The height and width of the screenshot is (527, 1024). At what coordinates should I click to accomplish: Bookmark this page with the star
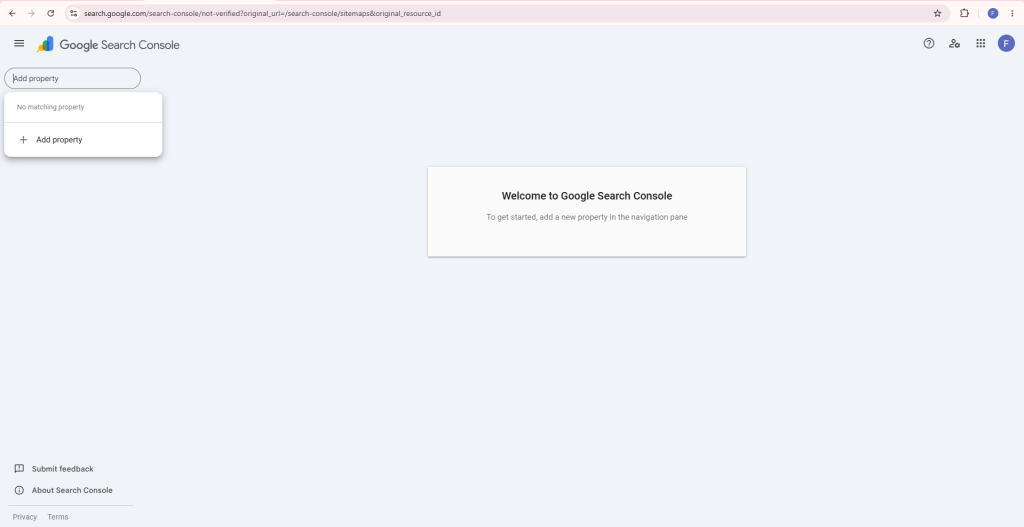[937, 13]
